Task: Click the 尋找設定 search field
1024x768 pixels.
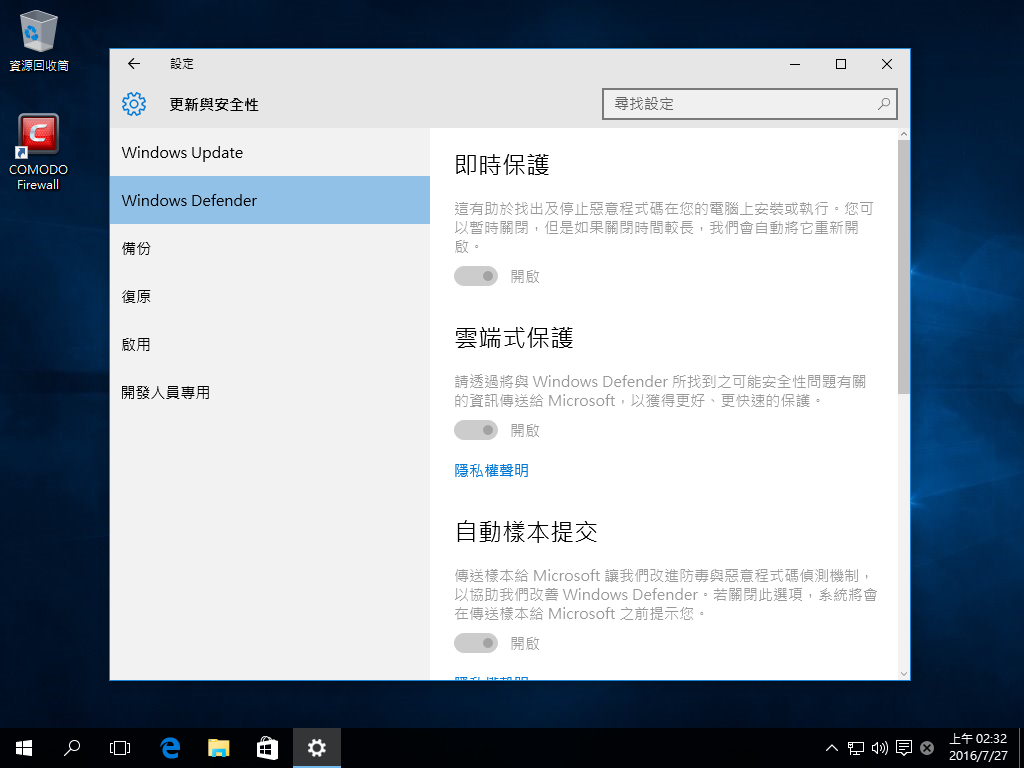Action: [x=750, y=104]
